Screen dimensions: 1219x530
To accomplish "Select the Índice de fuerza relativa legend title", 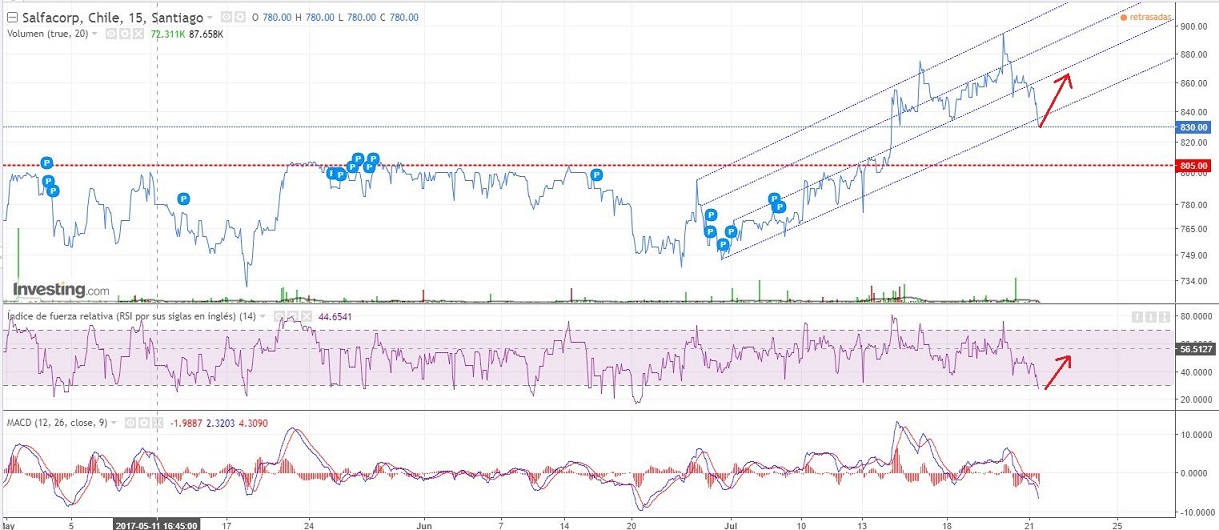I will click(131, 316).
